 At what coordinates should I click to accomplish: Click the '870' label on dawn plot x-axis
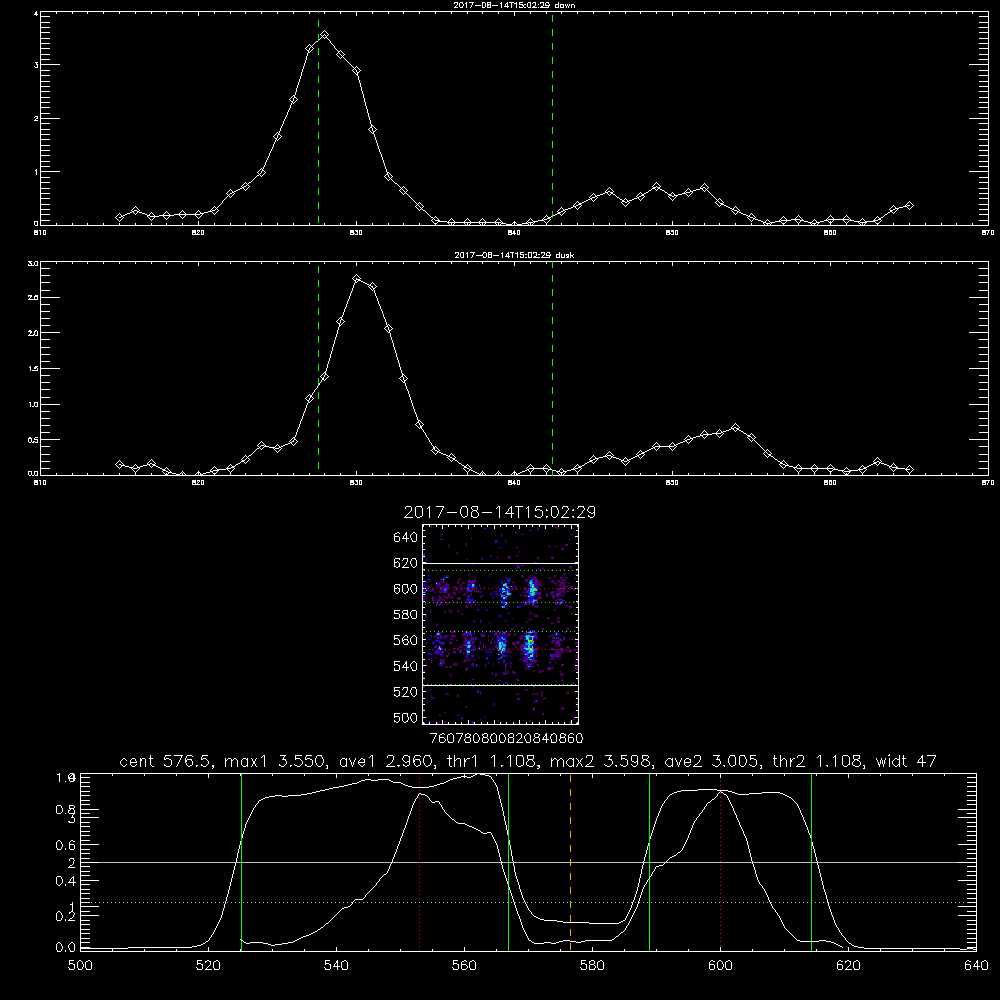coord(987,233)
